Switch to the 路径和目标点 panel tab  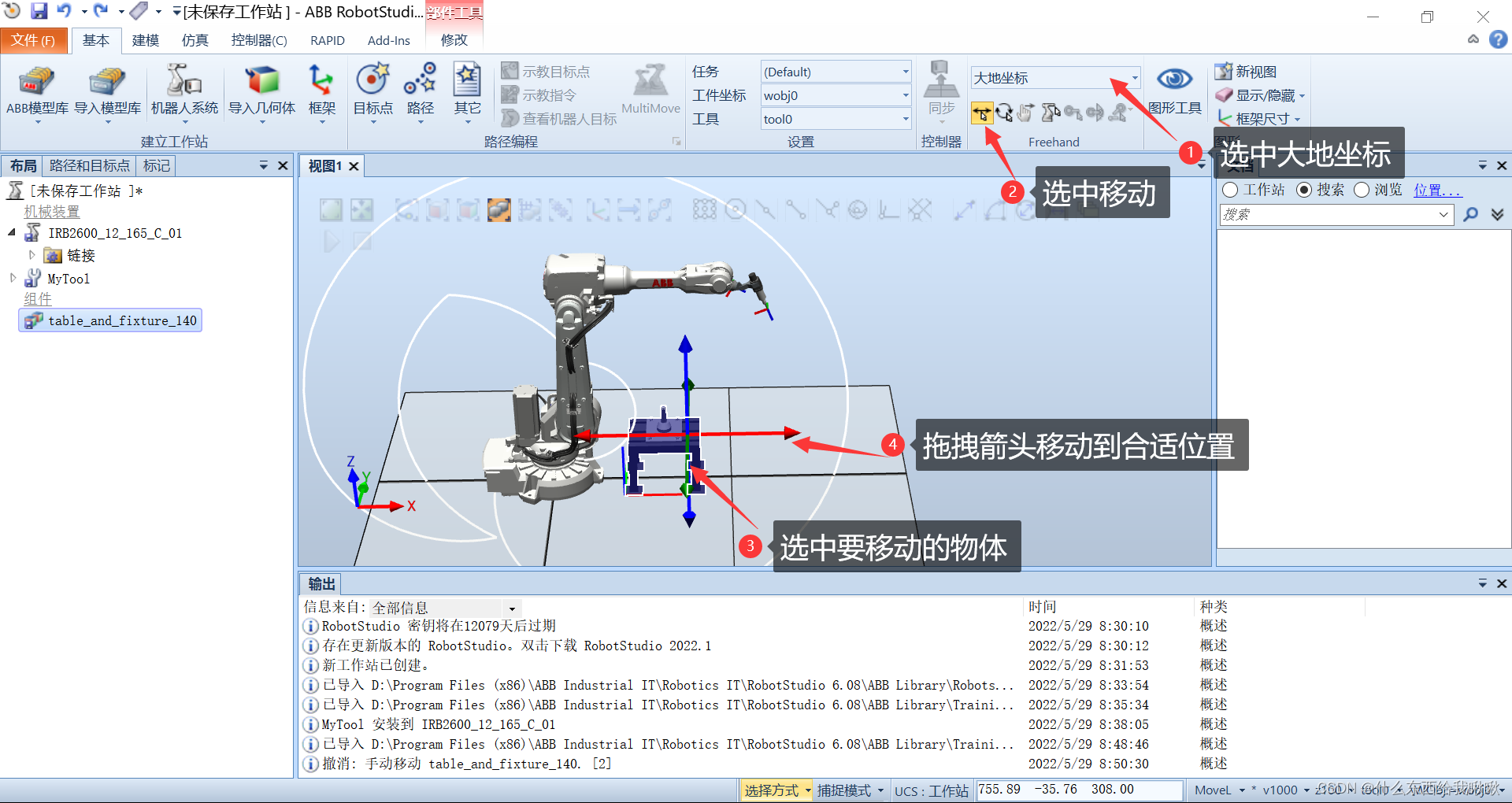point(89,166)
